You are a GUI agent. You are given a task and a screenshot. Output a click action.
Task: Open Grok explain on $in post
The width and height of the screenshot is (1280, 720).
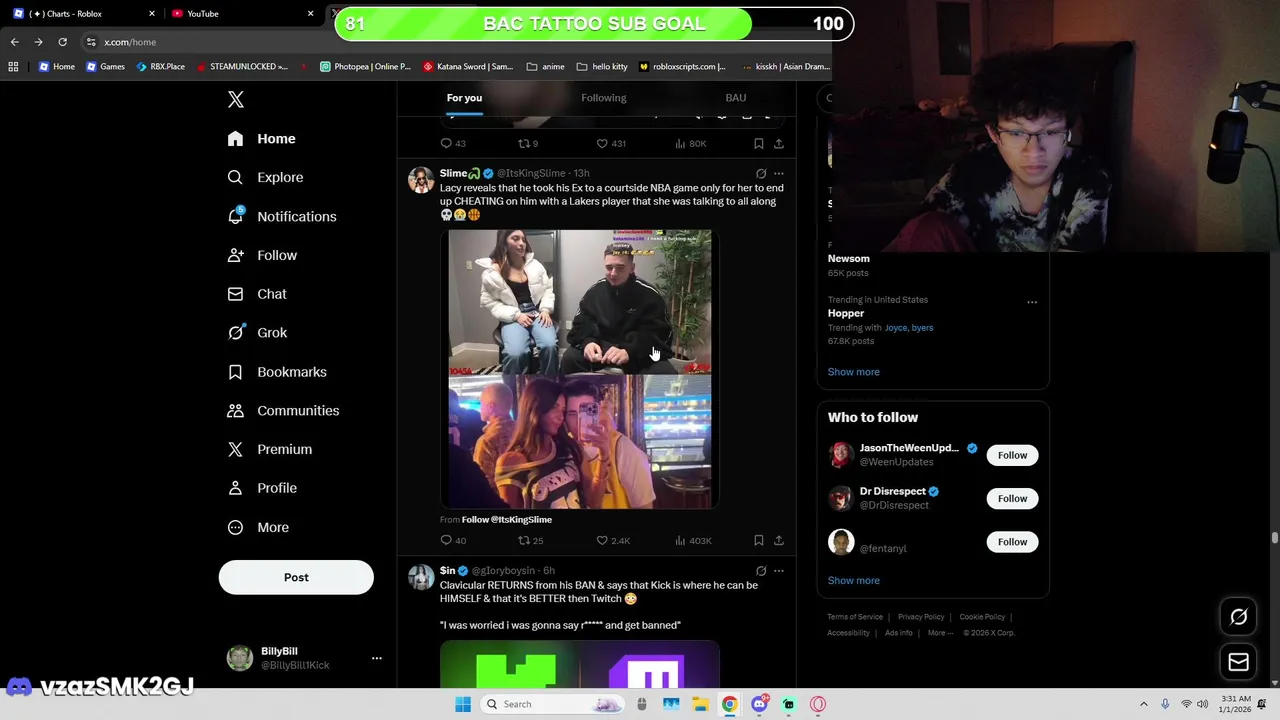pyautogui.click(x=761, y=571)
